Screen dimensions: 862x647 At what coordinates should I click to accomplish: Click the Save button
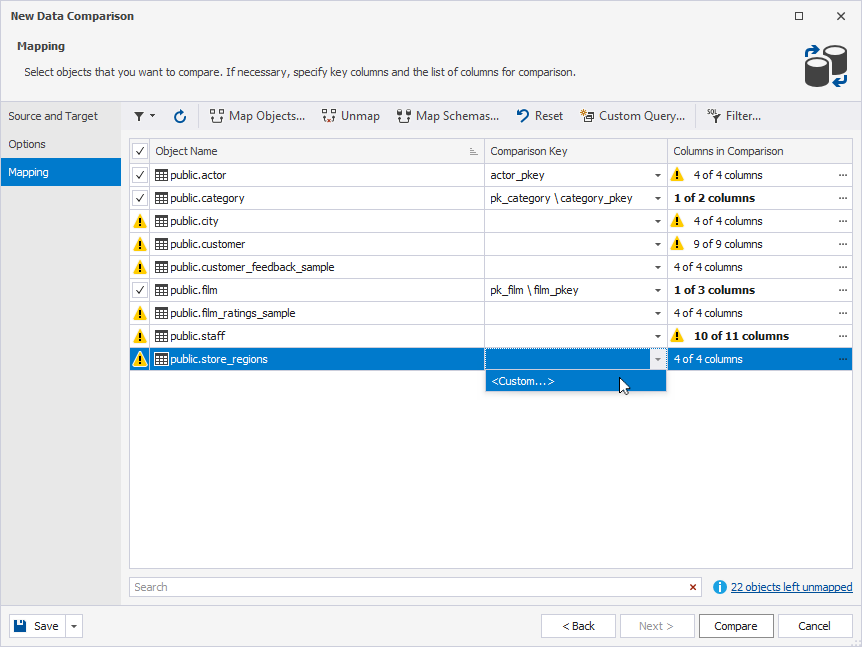point(37,626)
